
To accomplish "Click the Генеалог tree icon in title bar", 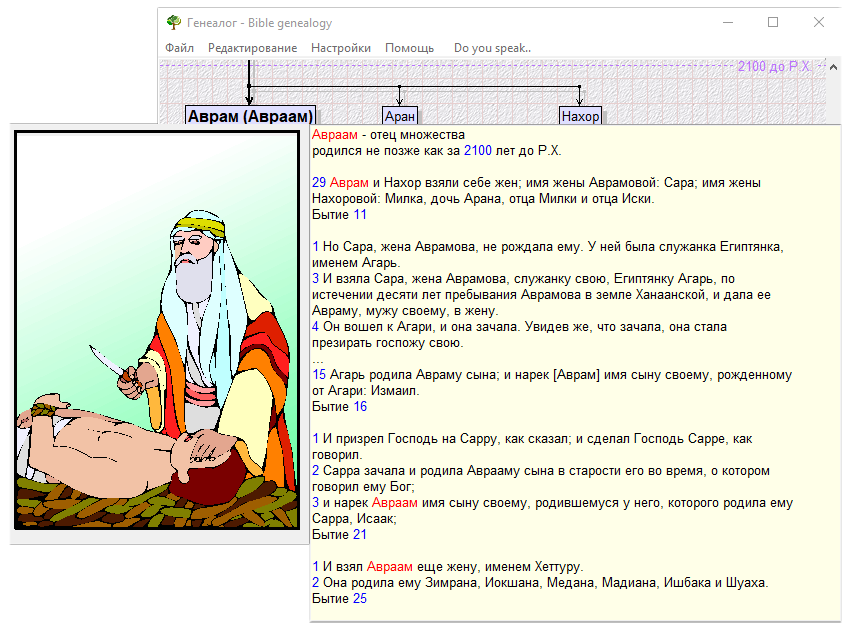I will point(174,22).
